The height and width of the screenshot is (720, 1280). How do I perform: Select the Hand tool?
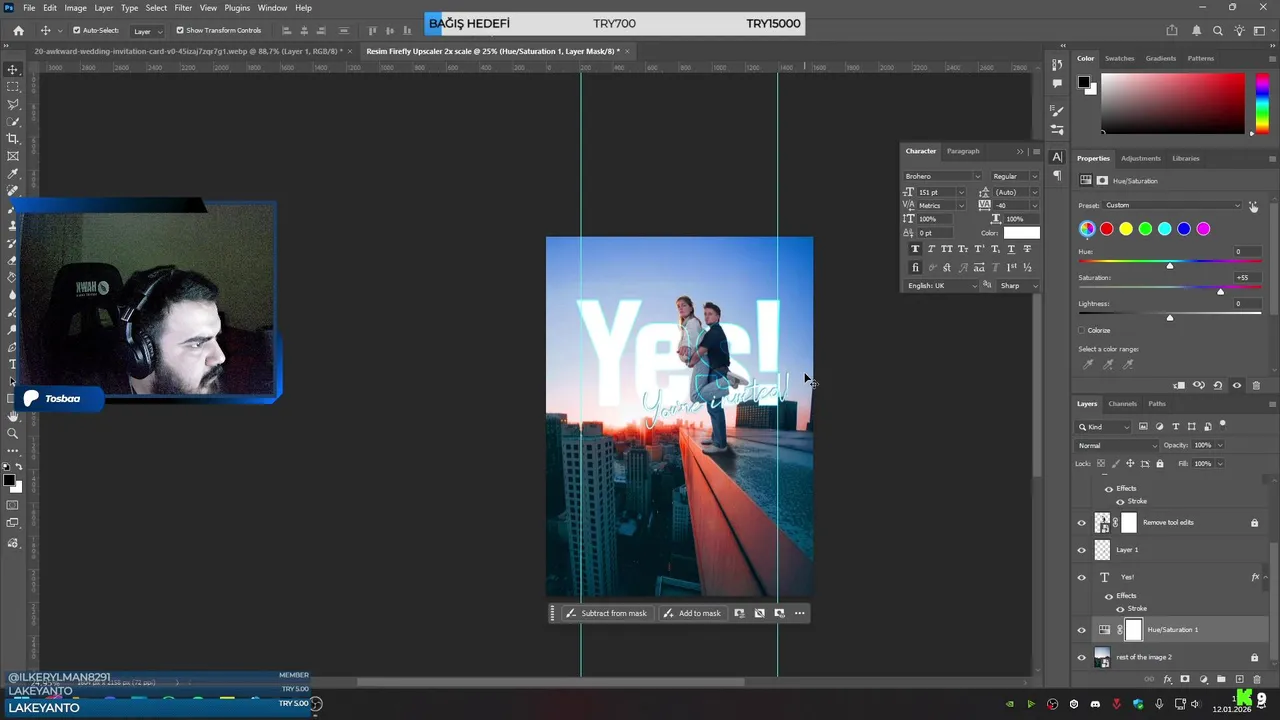pos(13,416)
